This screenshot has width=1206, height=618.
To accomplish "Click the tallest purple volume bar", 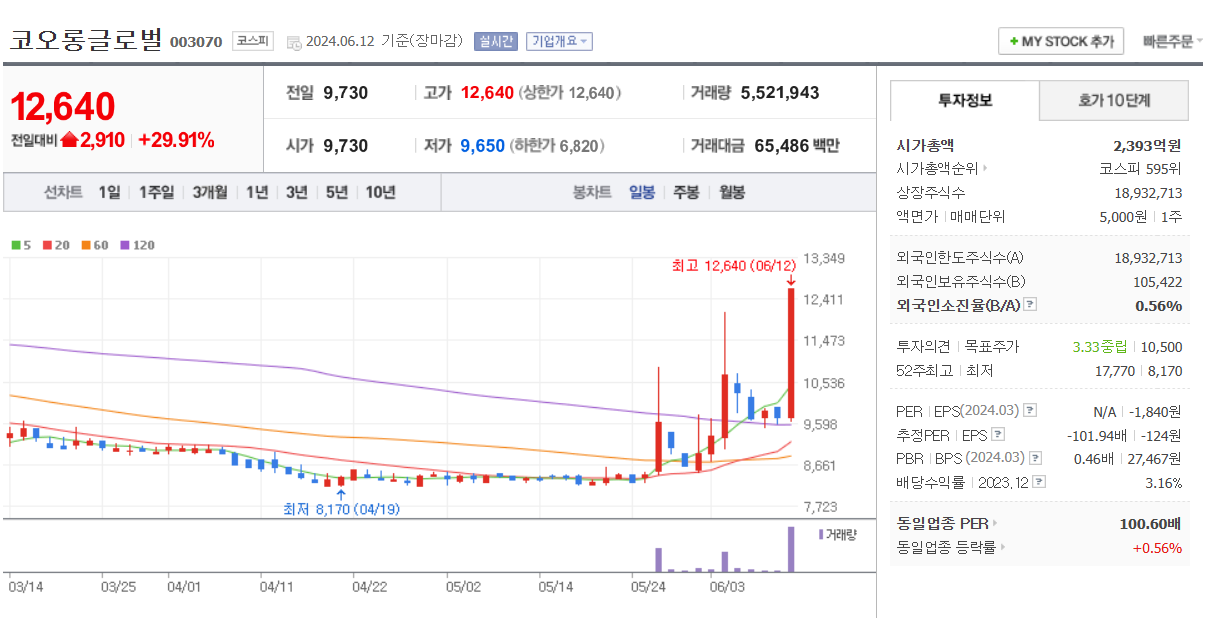I will (791, 549).
